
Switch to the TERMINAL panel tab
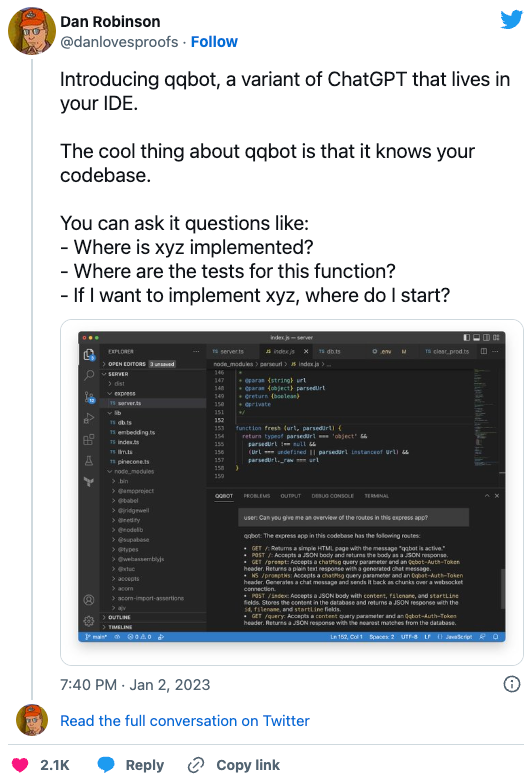376,496
